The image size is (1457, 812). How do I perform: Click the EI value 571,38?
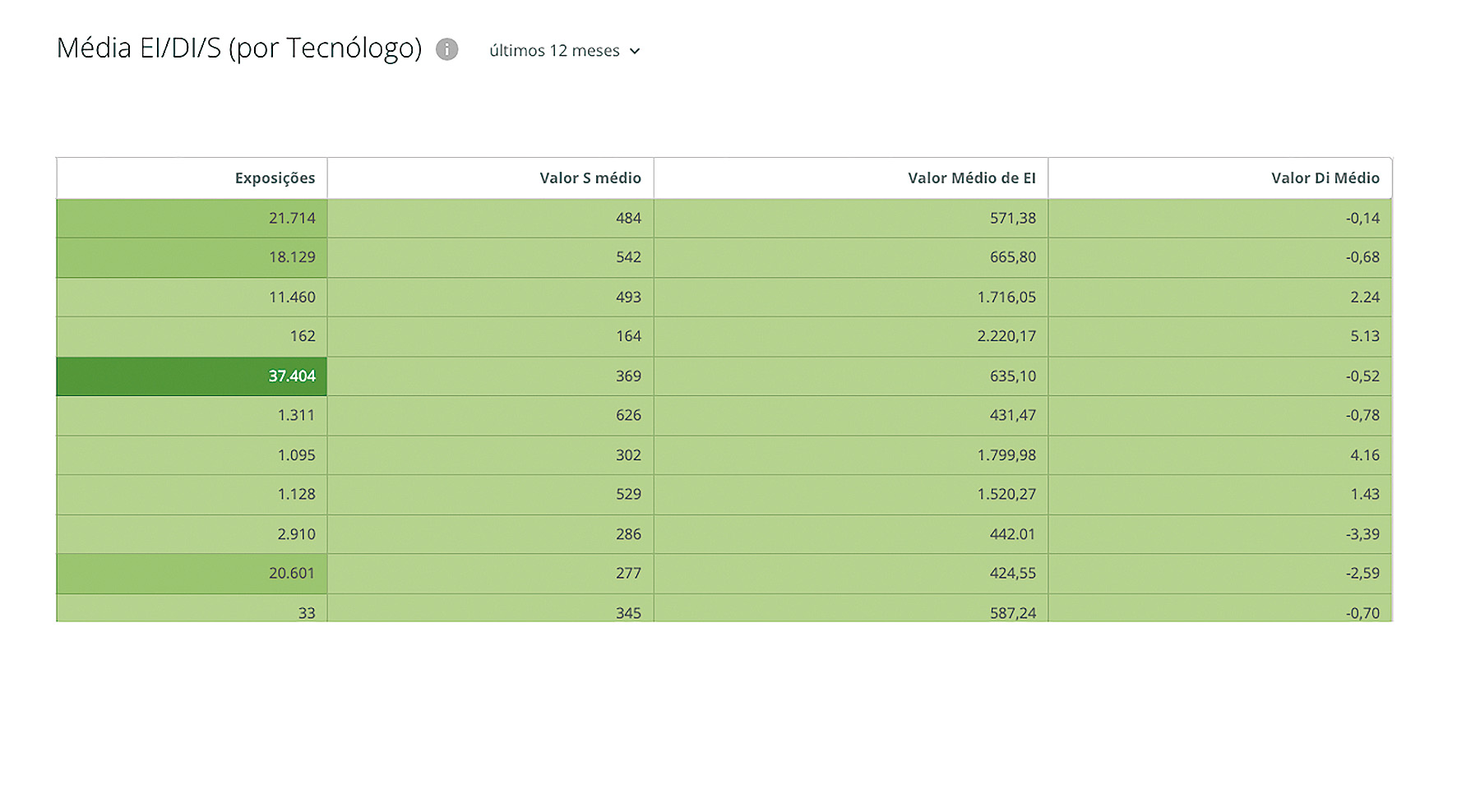point(1012,219)
